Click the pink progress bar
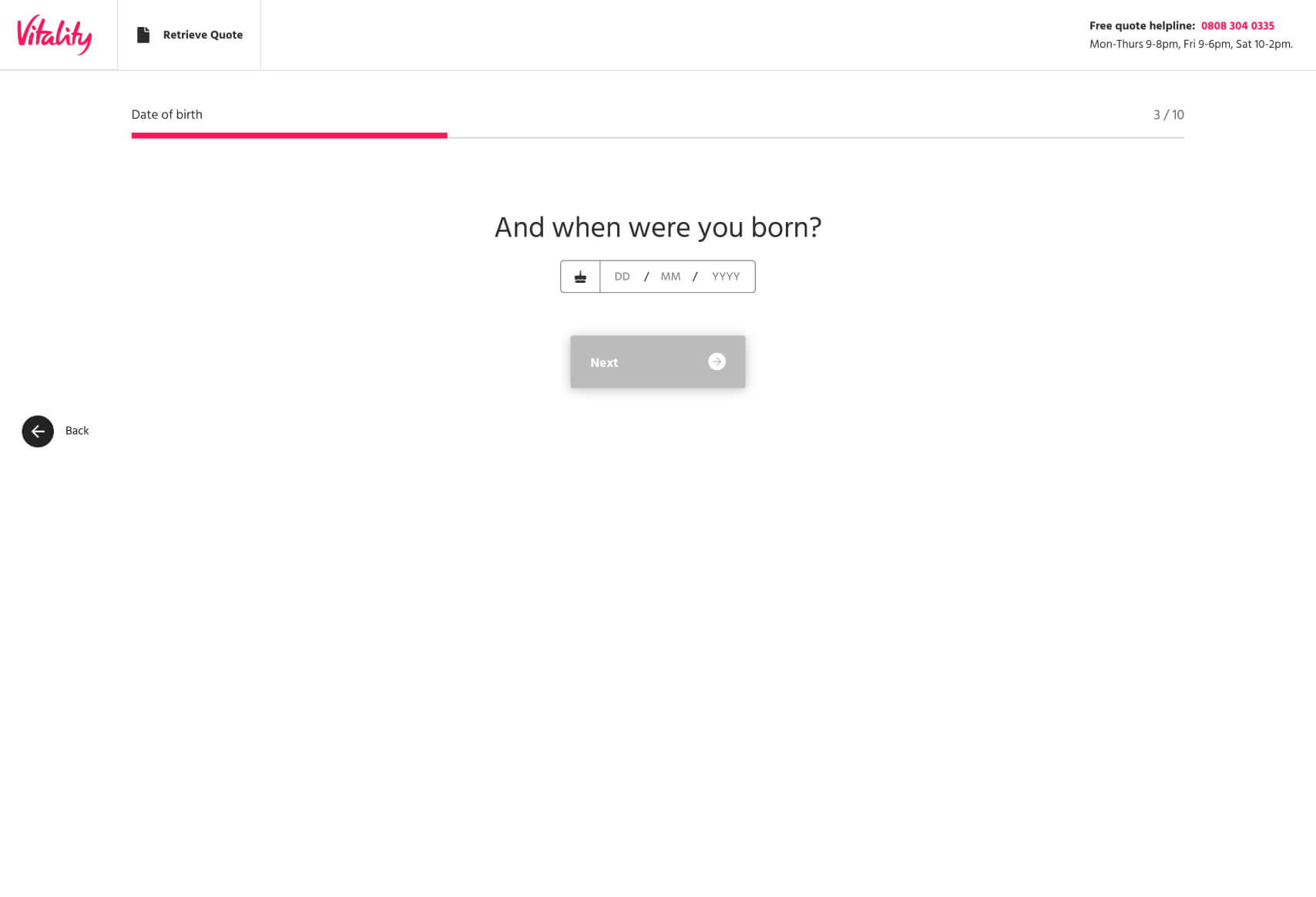The width and height of the screenshot is (1316, 897). coord(289,136)
